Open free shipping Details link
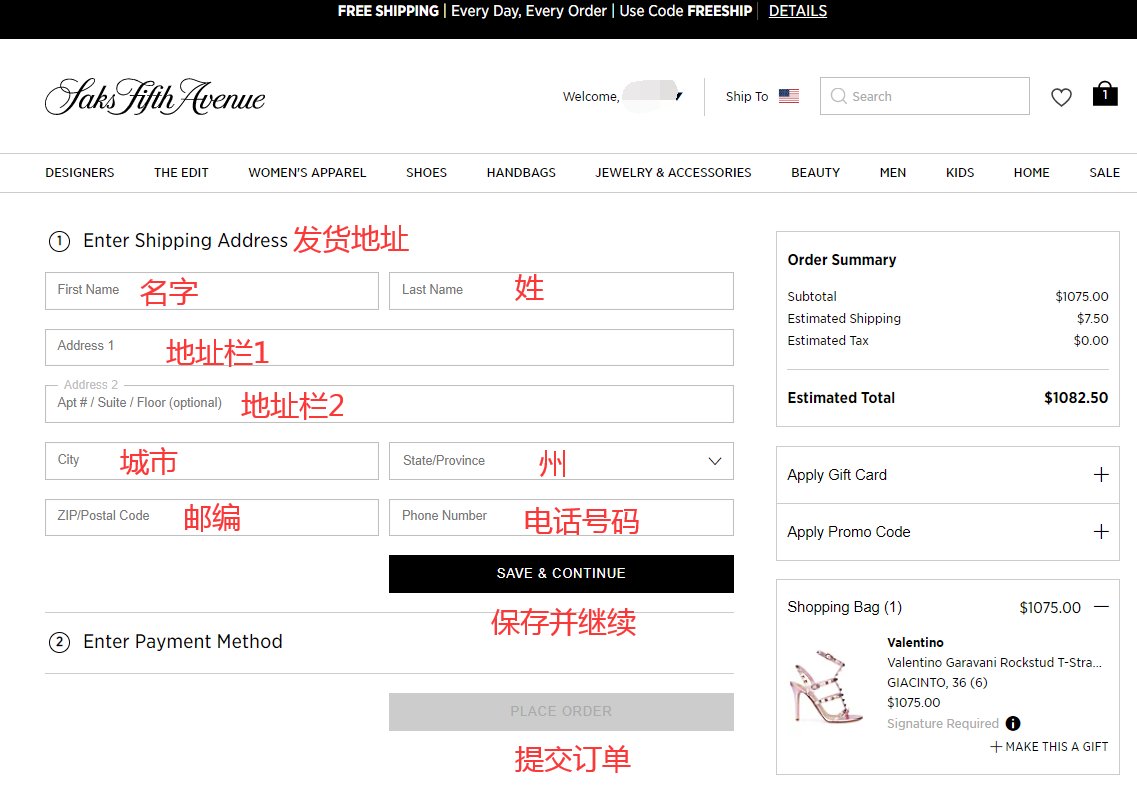The image size is (1137, 801). pos(798,11)
